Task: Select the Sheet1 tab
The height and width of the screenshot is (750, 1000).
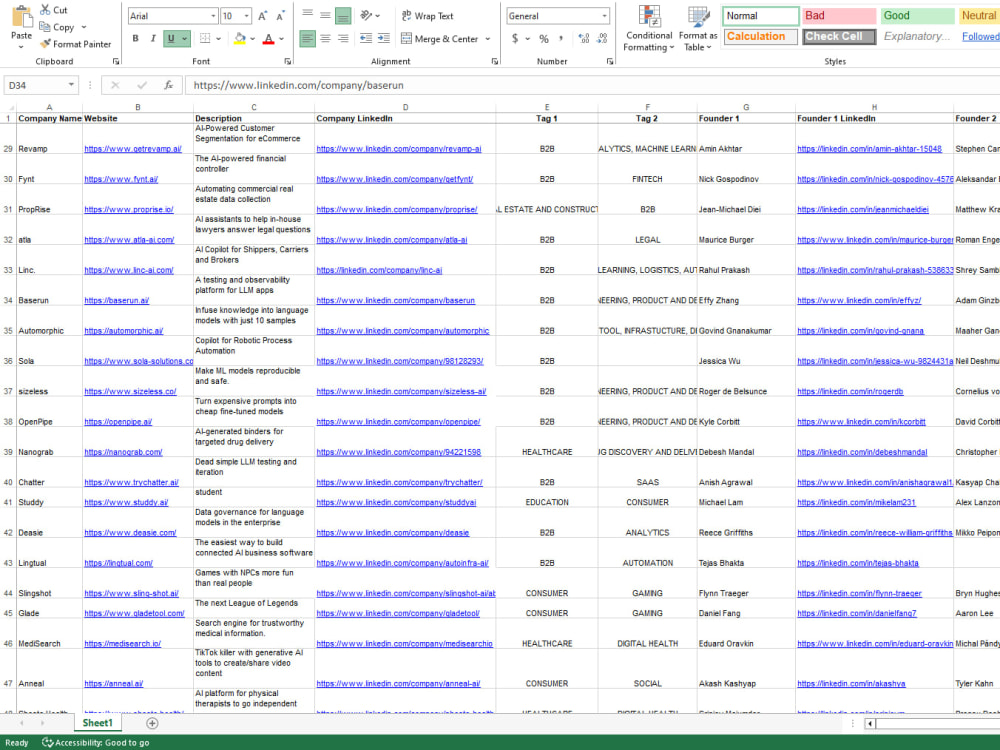Action: [x=97, y=723]
